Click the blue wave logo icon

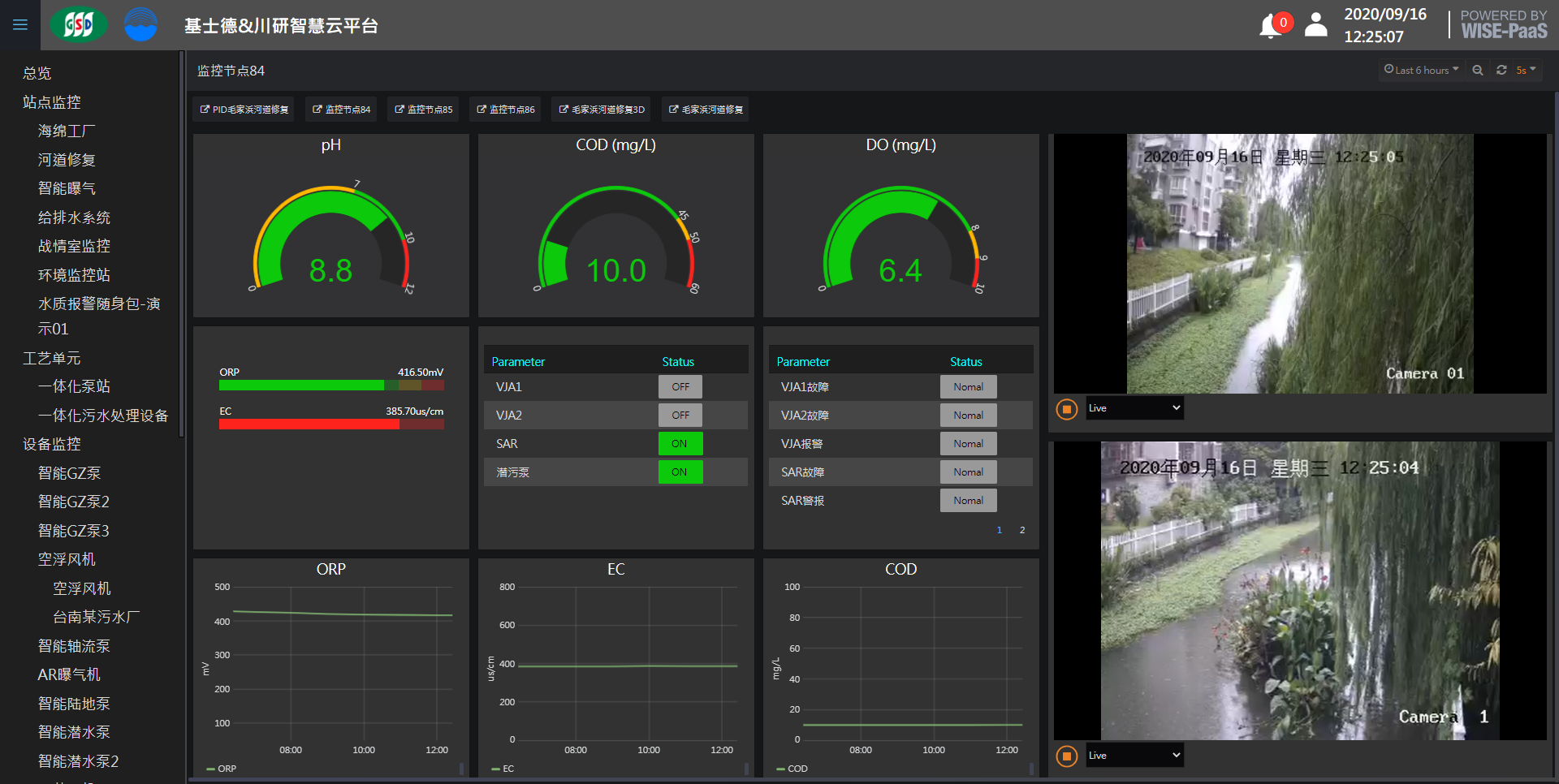(140, 25)
